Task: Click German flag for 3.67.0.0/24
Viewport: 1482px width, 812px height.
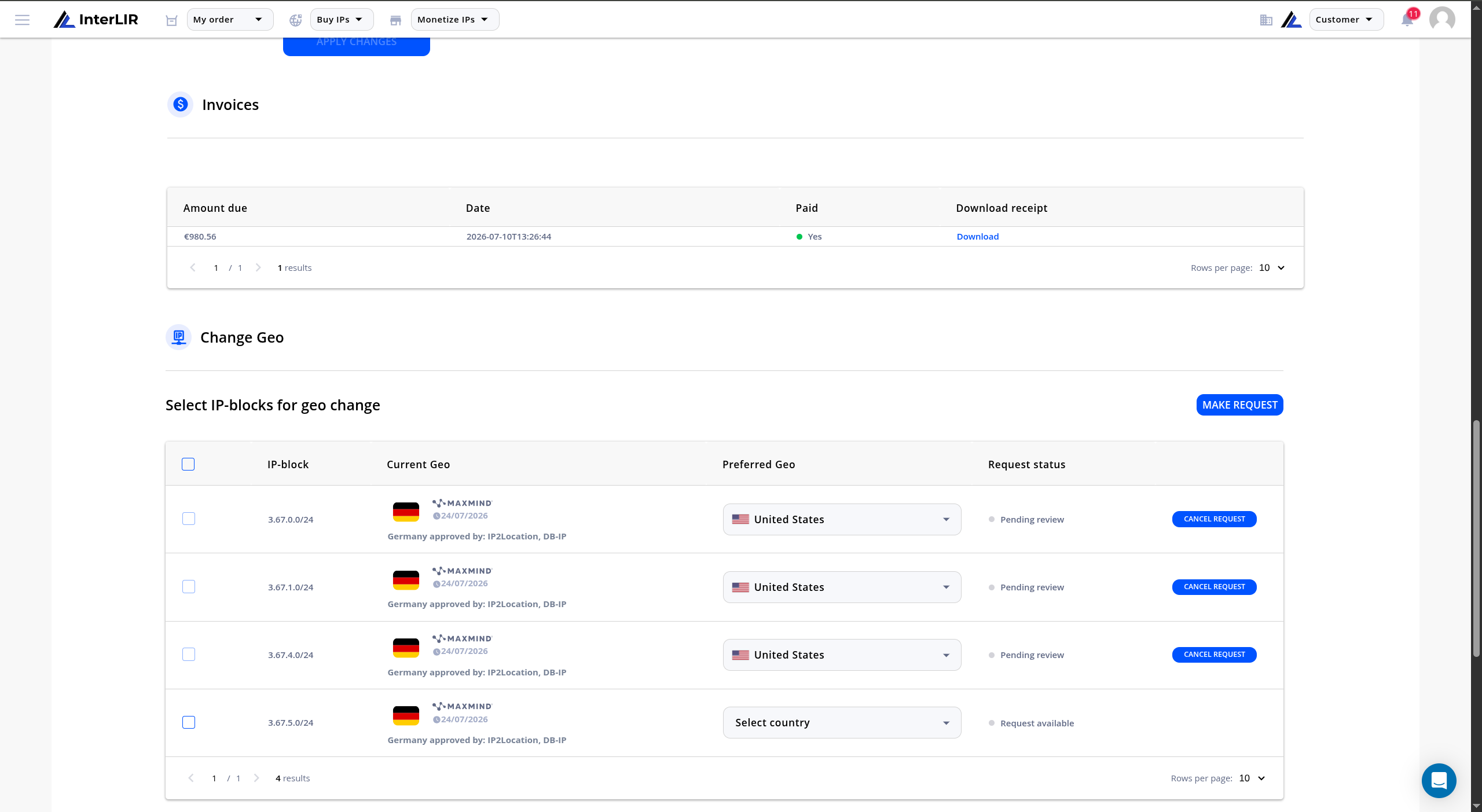Action: tap(406, 512)
